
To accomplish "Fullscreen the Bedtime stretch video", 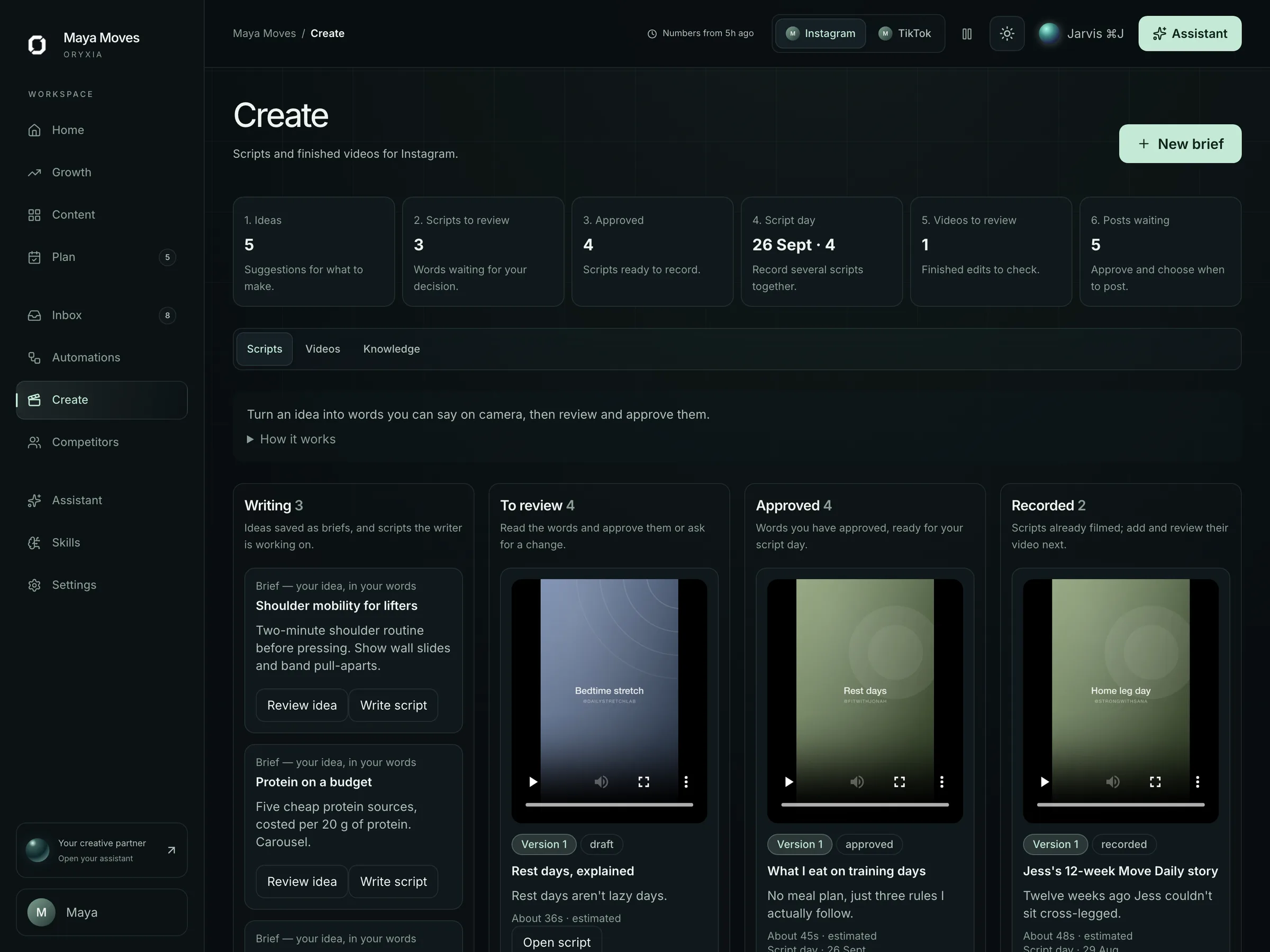I will tap(643, 782).
